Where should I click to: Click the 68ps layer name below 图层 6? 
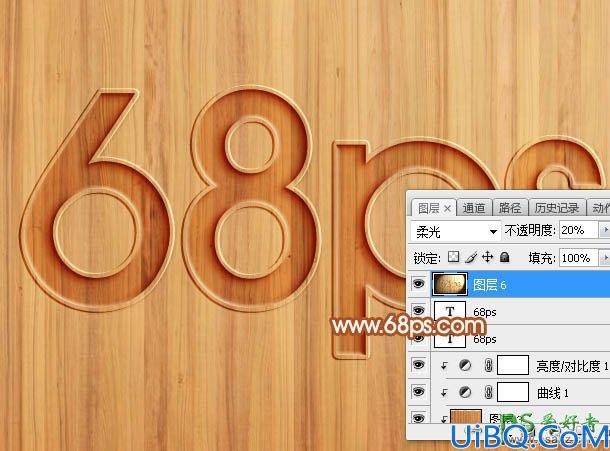click(485, 312)
